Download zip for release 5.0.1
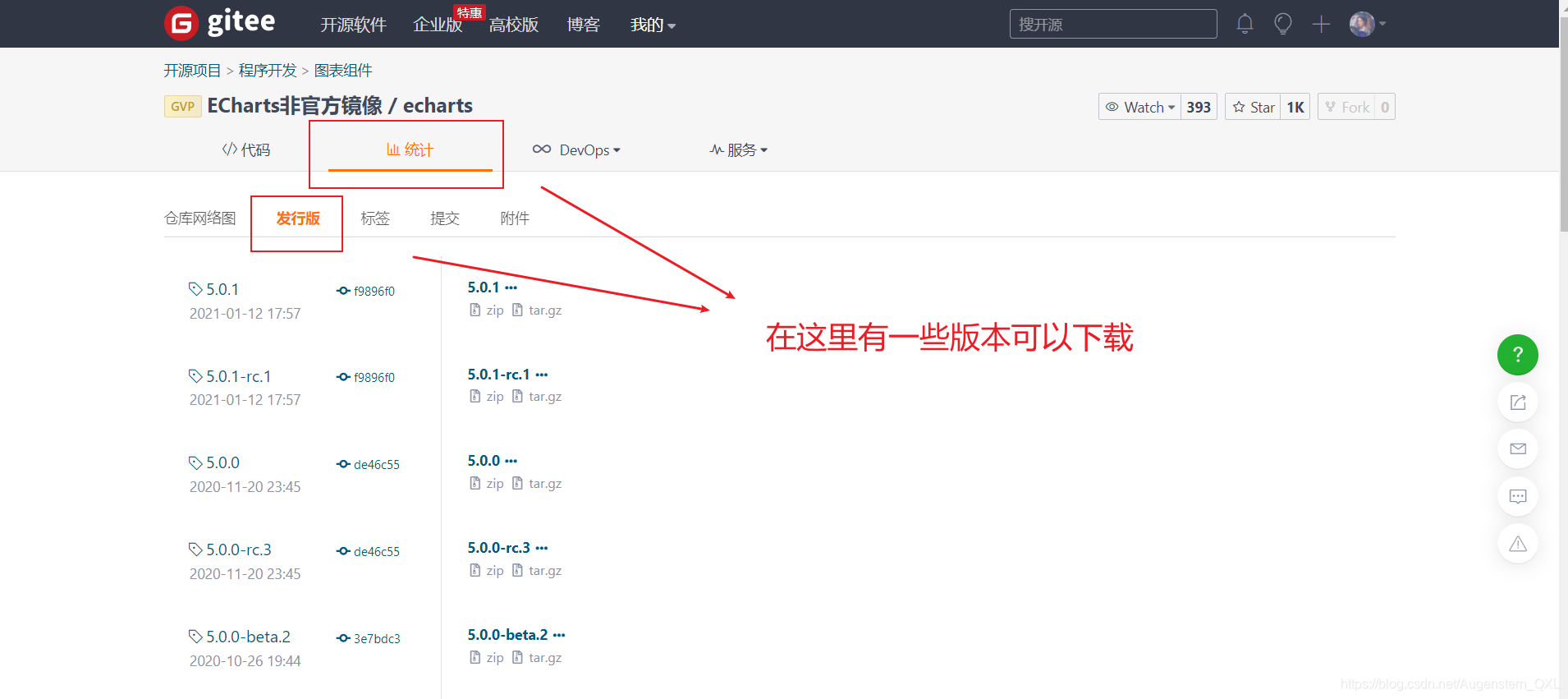This screenshot has width=1568, height=699. pyautogui.click(x=487, y=310)
